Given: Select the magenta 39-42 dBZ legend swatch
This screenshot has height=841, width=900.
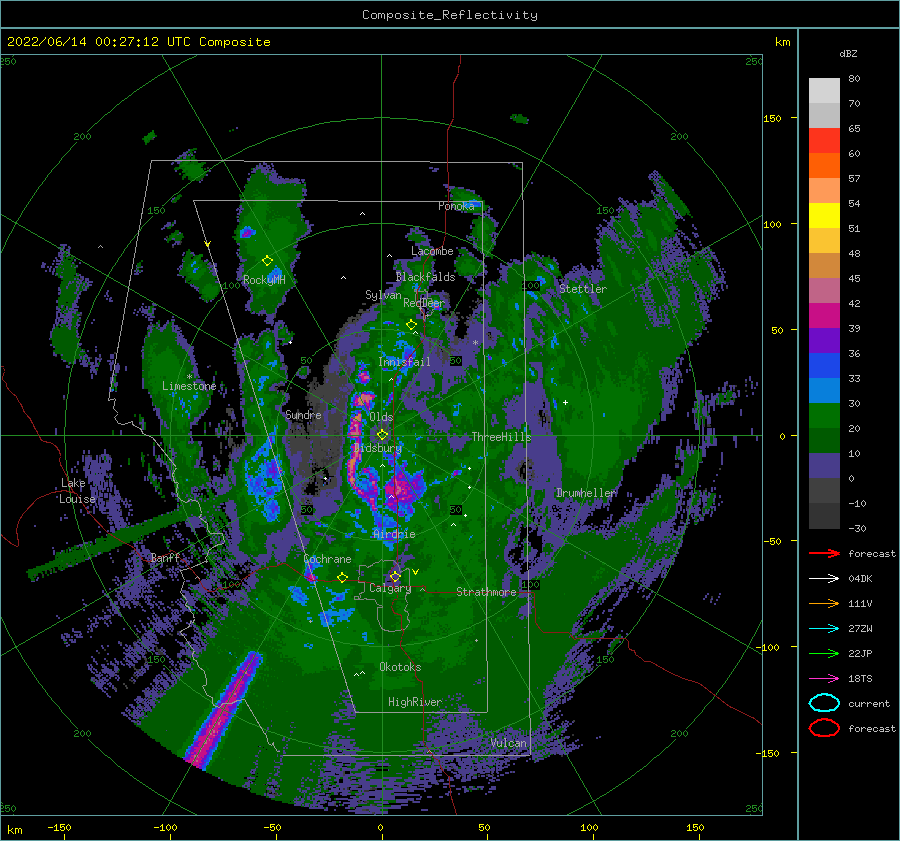Looking at the screenshot, I should coord(824,315).
